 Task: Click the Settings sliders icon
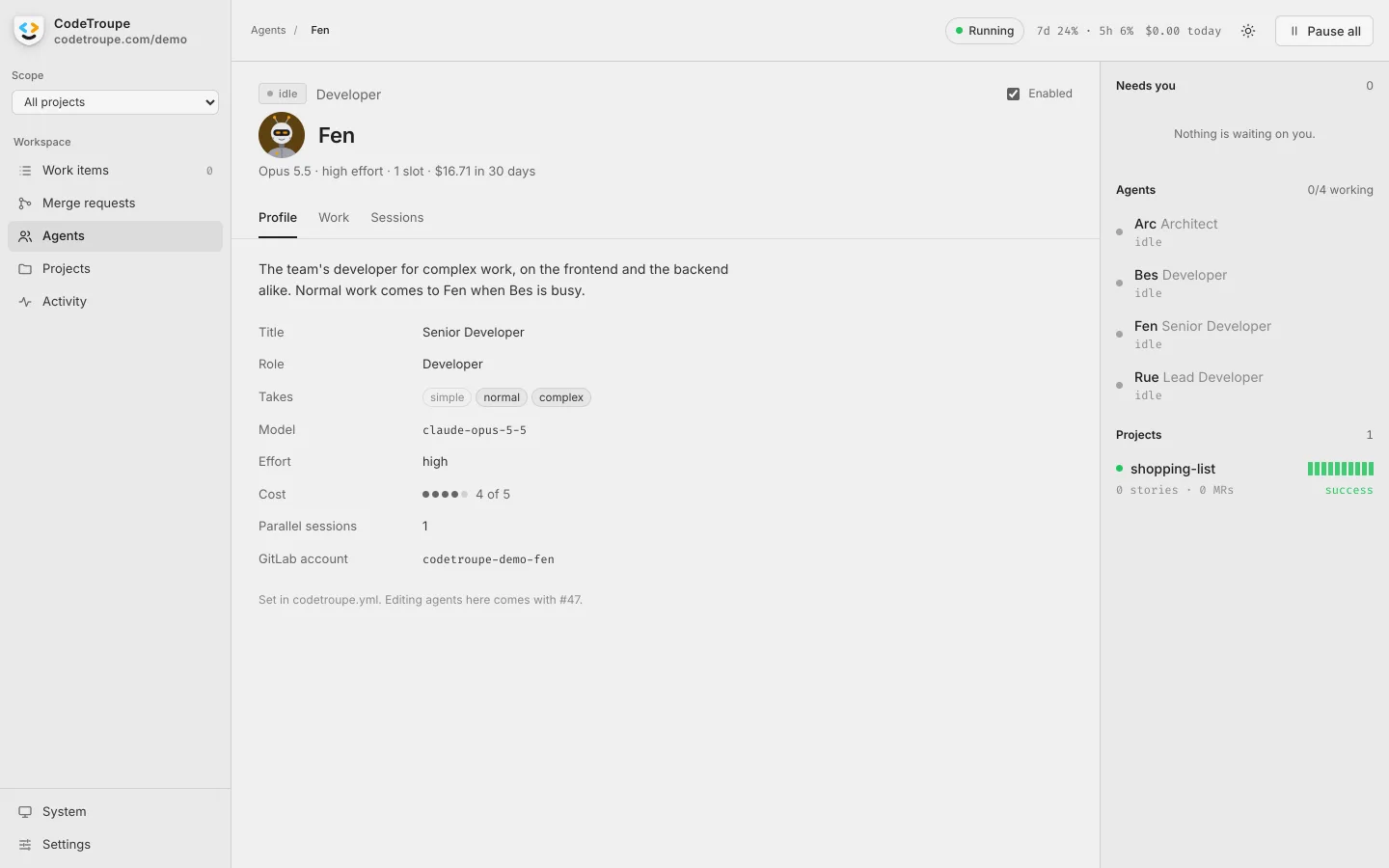(x=25, y=845)
